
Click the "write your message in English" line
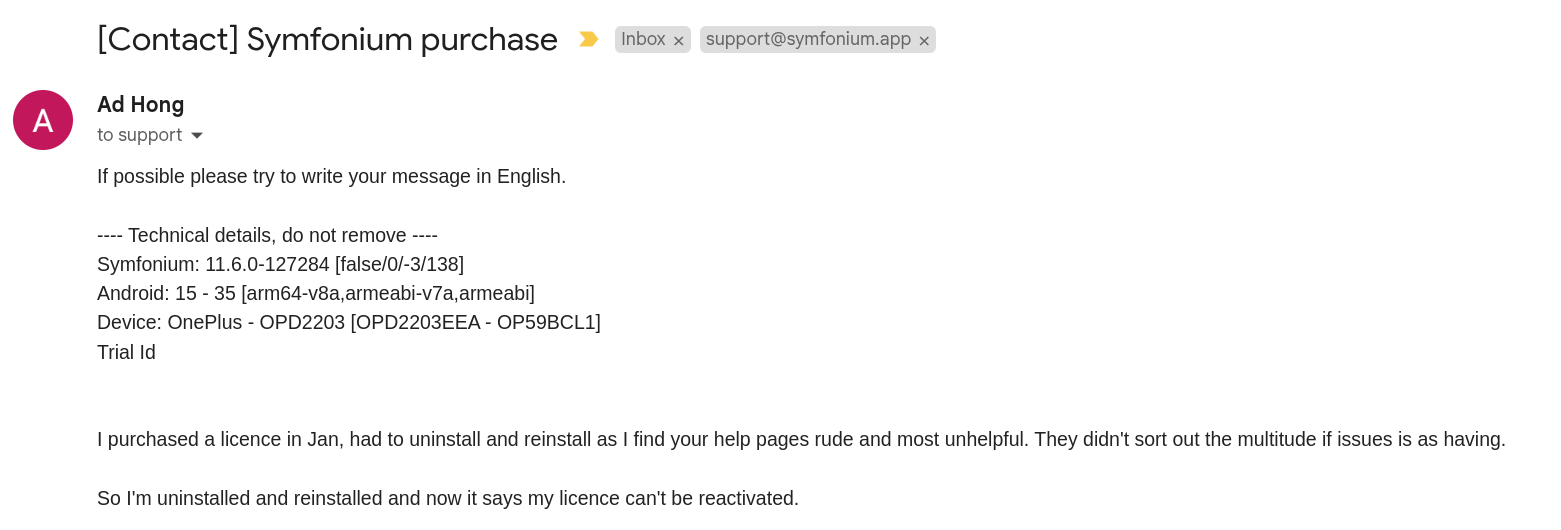click(332, 176)
